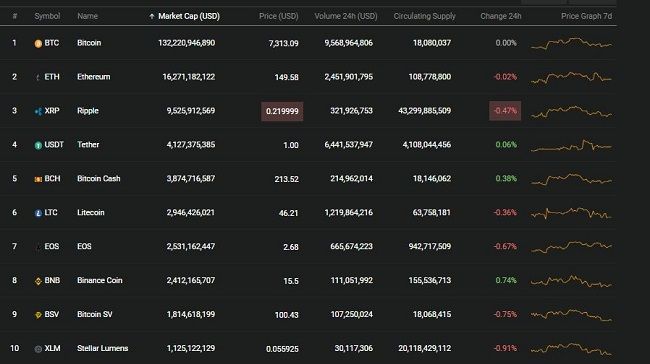Sort by Symbol column header

[47, 16]
